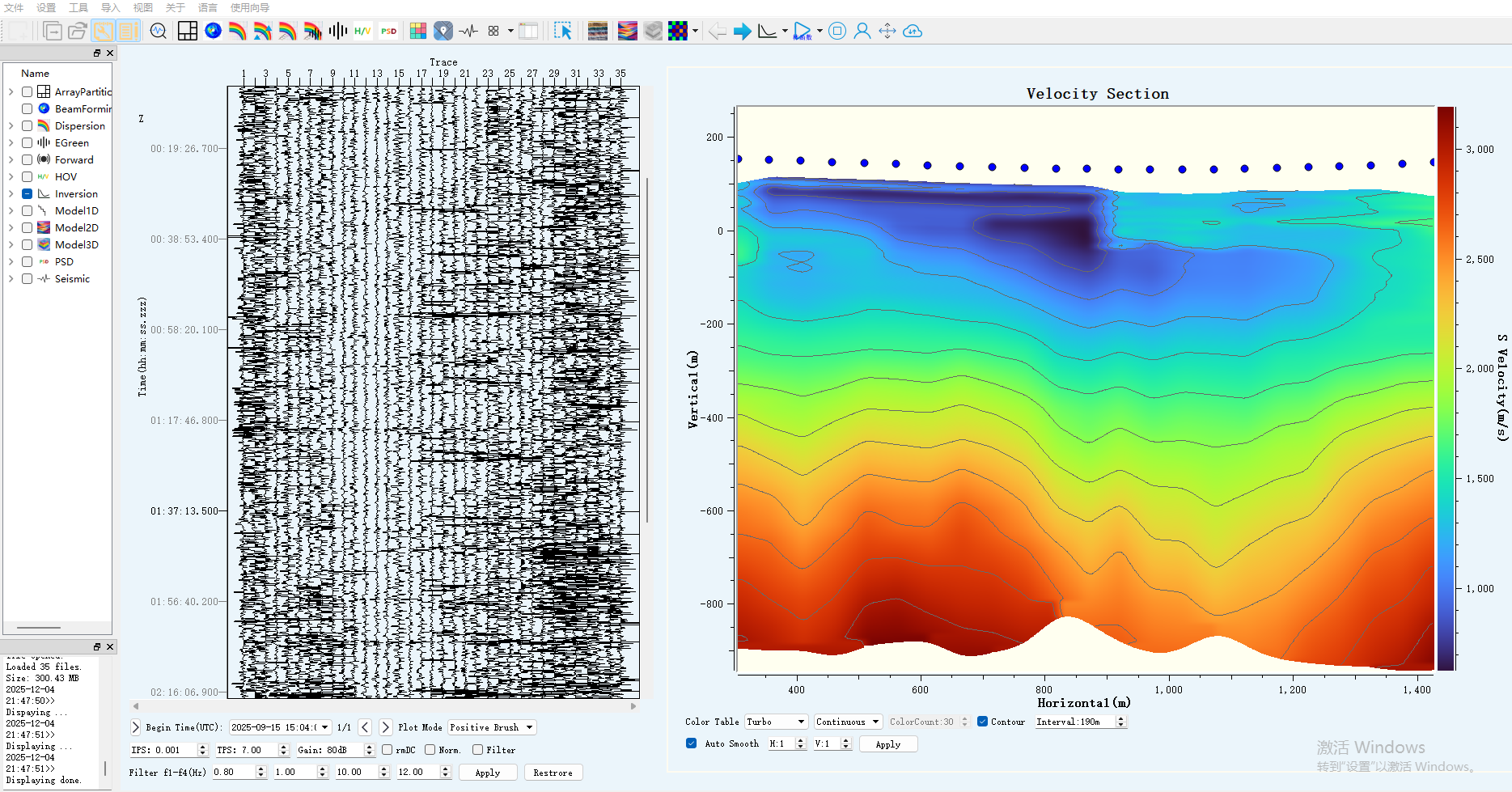
Task: Click the Restrore button
Action: [x=553, y=773]
